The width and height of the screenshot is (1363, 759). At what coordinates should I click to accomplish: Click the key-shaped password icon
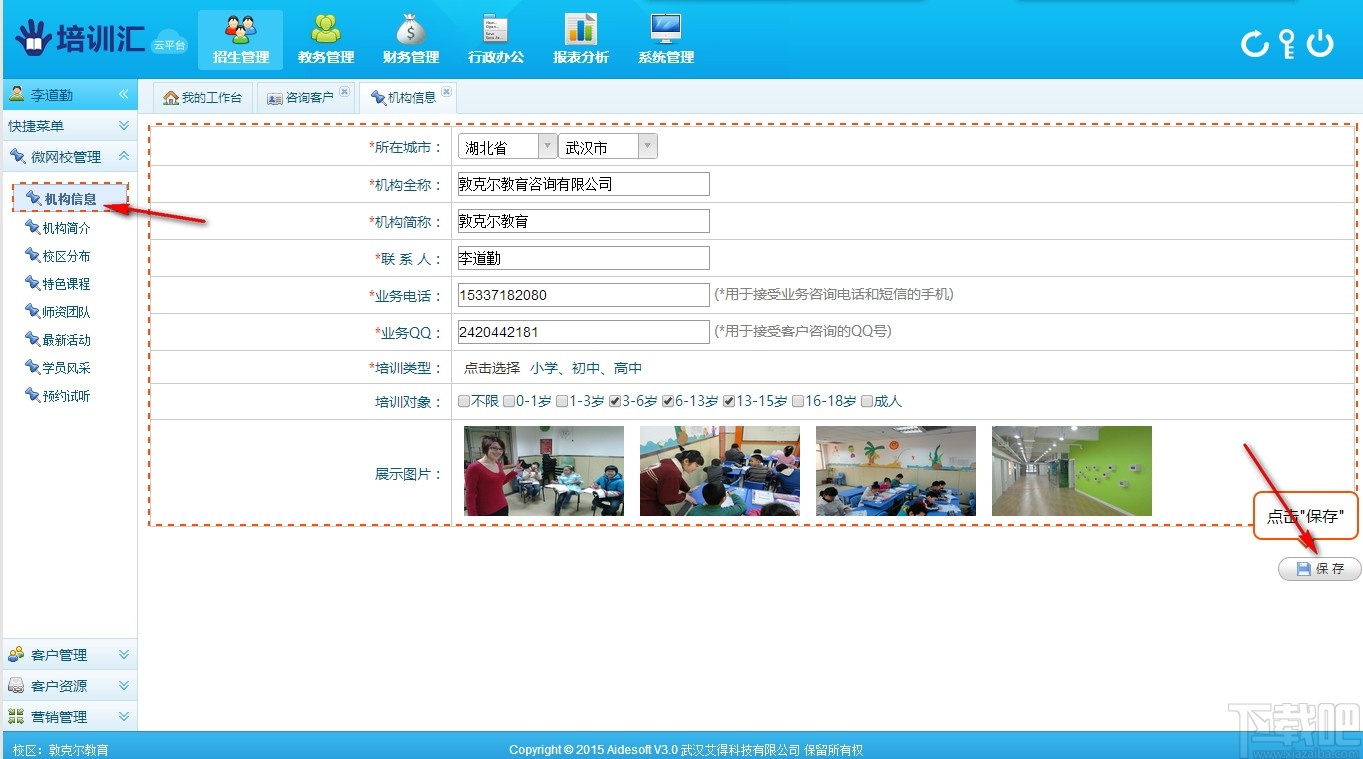(1285, 43)
